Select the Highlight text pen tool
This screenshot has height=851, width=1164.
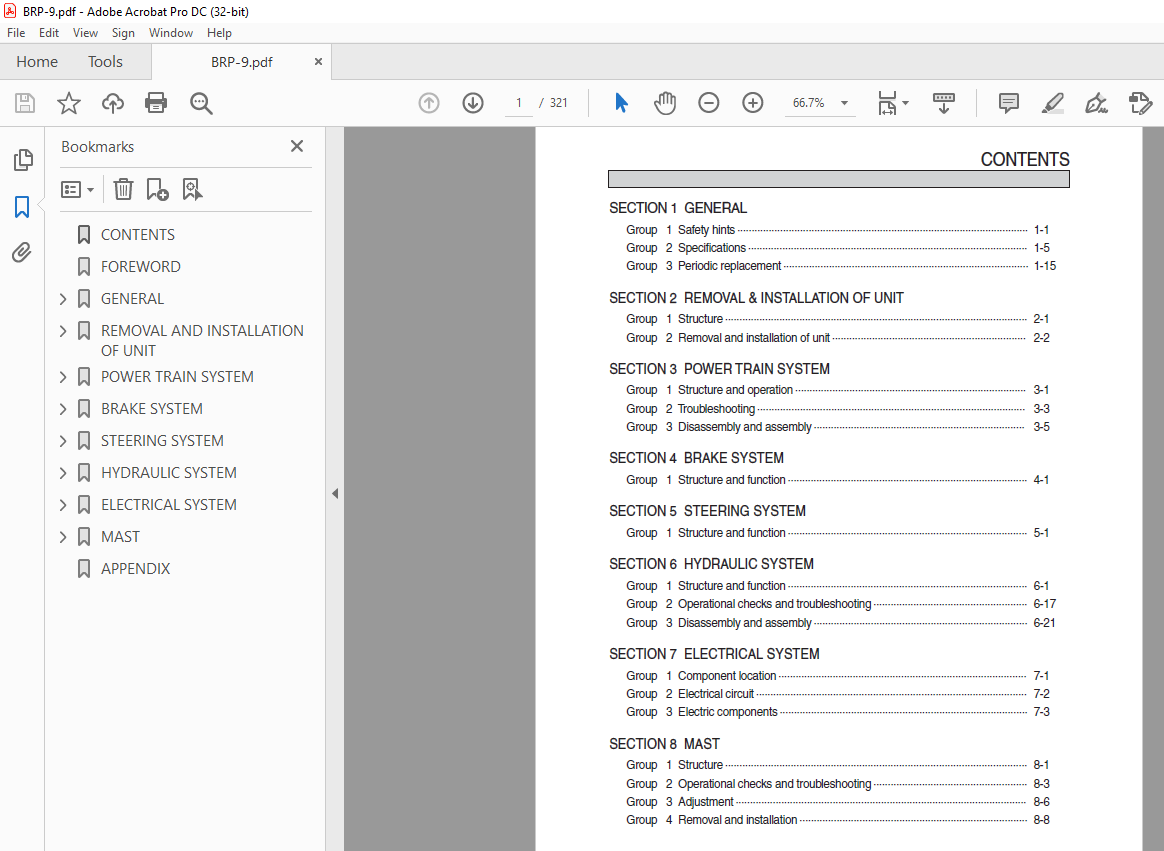pyautogui.click(x=1053, y=103)
